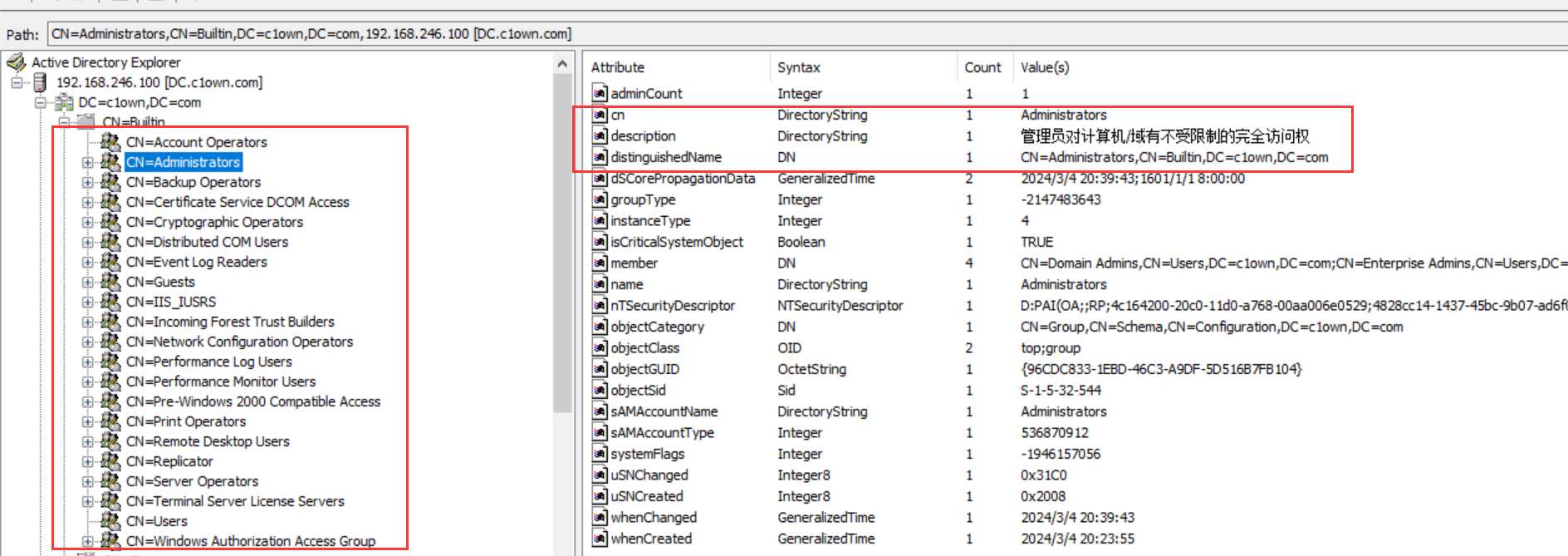
Task: Click the attribute icon for nTSecurityDescriptor
Action: tap(600, 305)
